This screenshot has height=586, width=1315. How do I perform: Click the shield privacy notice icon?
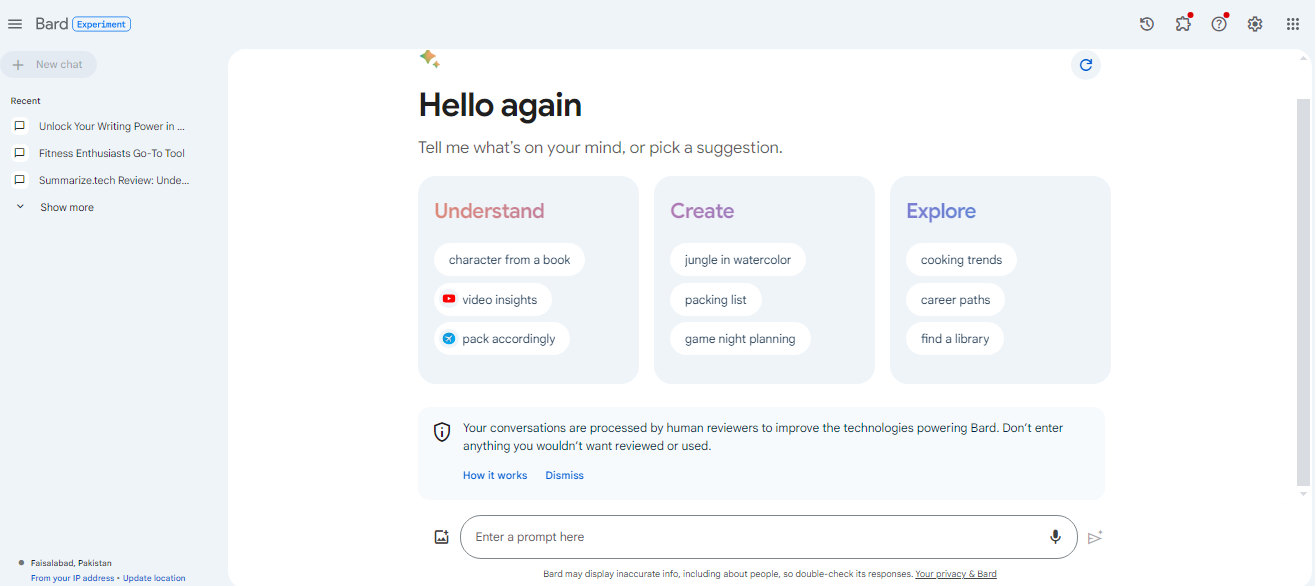pyautogui.click(x=442, y=432)
